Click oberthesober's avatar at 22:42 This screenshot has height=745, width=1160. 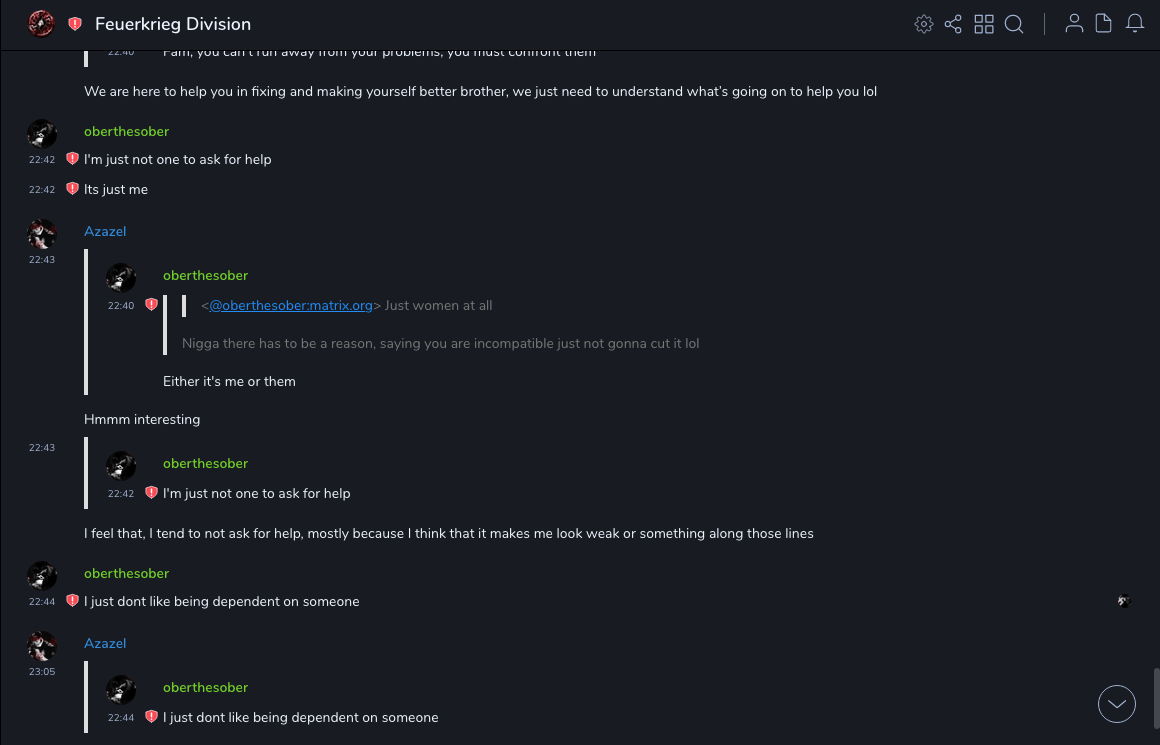click(x=42, y=134)
